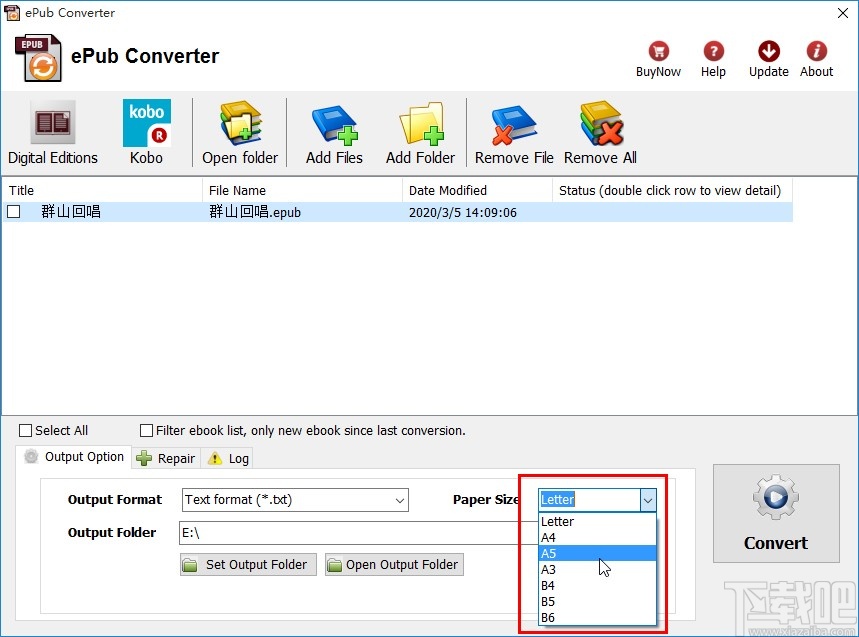Screen dimensions: 859x637
Task: Click the ePub Converter logo icon
Action: pyautogui.click(x=38, y=58)
